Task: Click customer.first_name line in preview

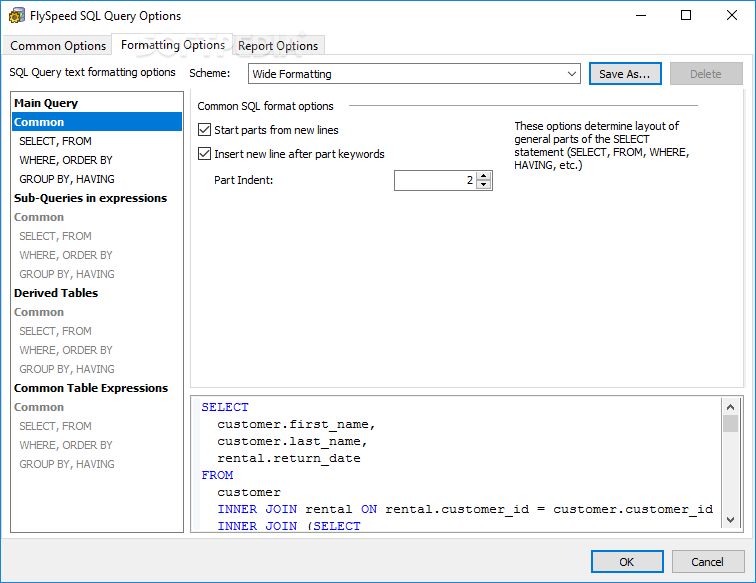Action: click(296, 424)
